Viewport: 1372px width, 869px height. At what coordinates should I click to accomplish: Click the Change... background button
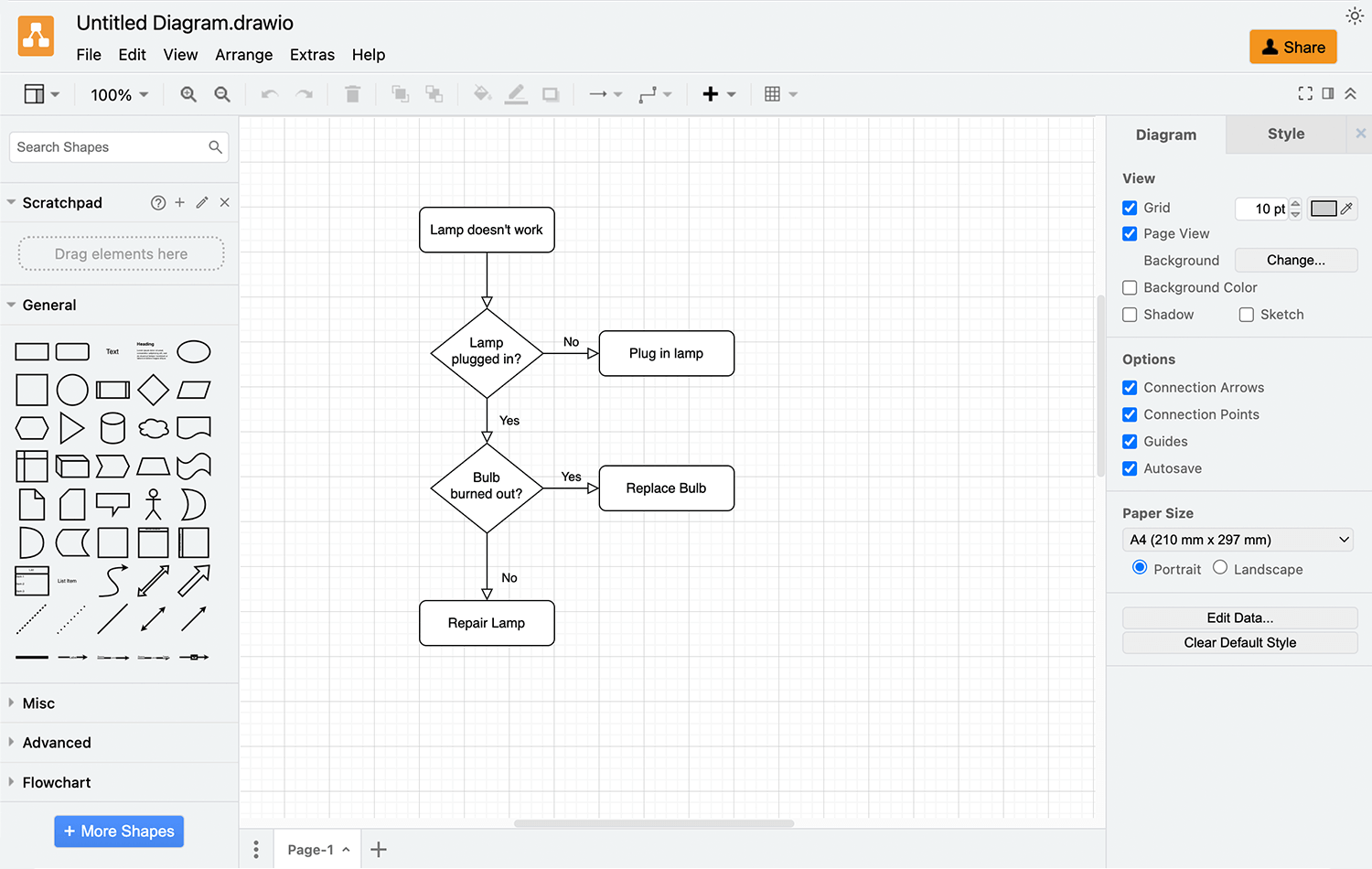pyautogui.click(x=1296, y=261)
